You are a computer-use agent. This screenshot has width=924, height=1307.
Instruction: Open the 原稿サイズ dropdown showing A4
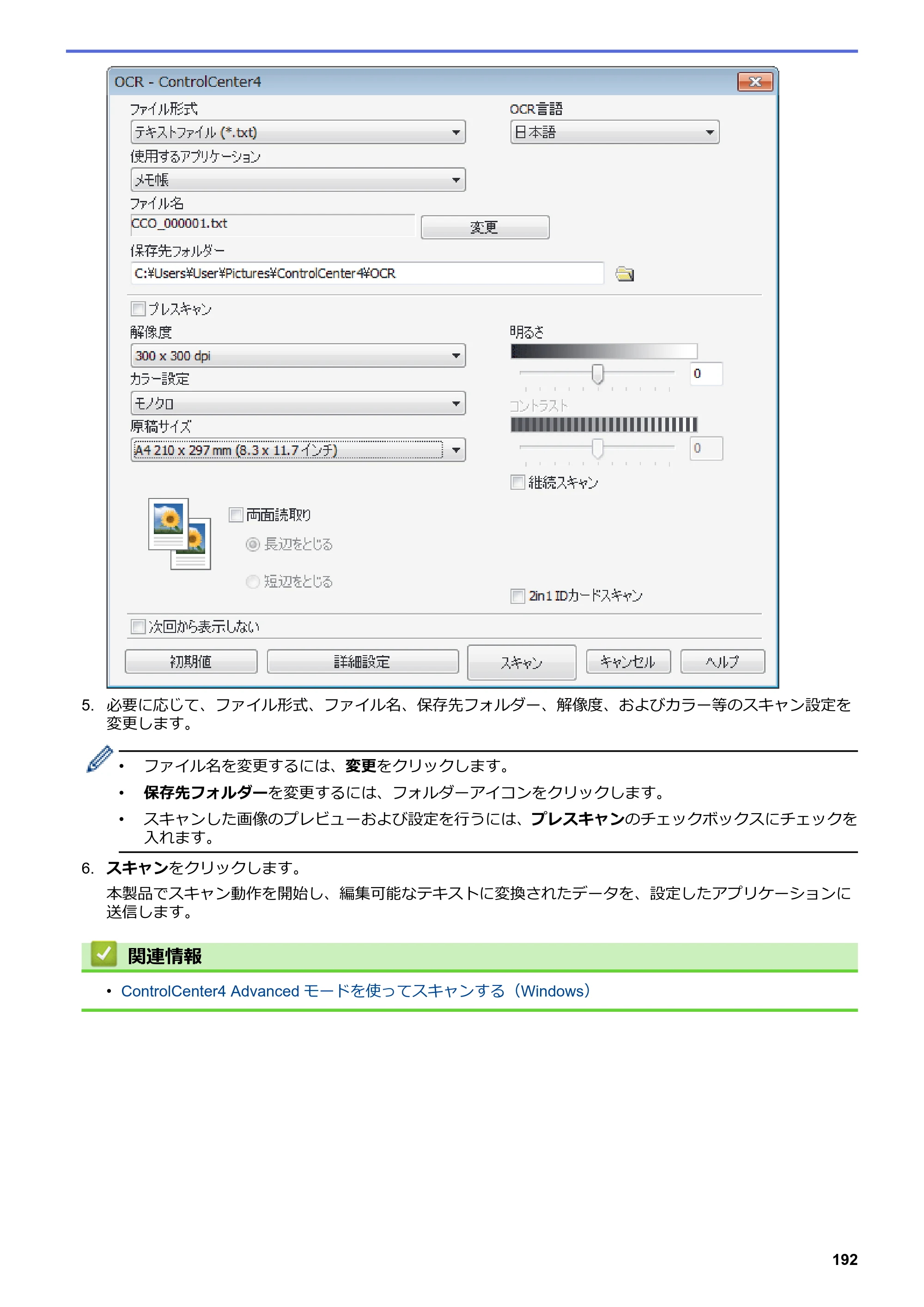coord(298,450)
